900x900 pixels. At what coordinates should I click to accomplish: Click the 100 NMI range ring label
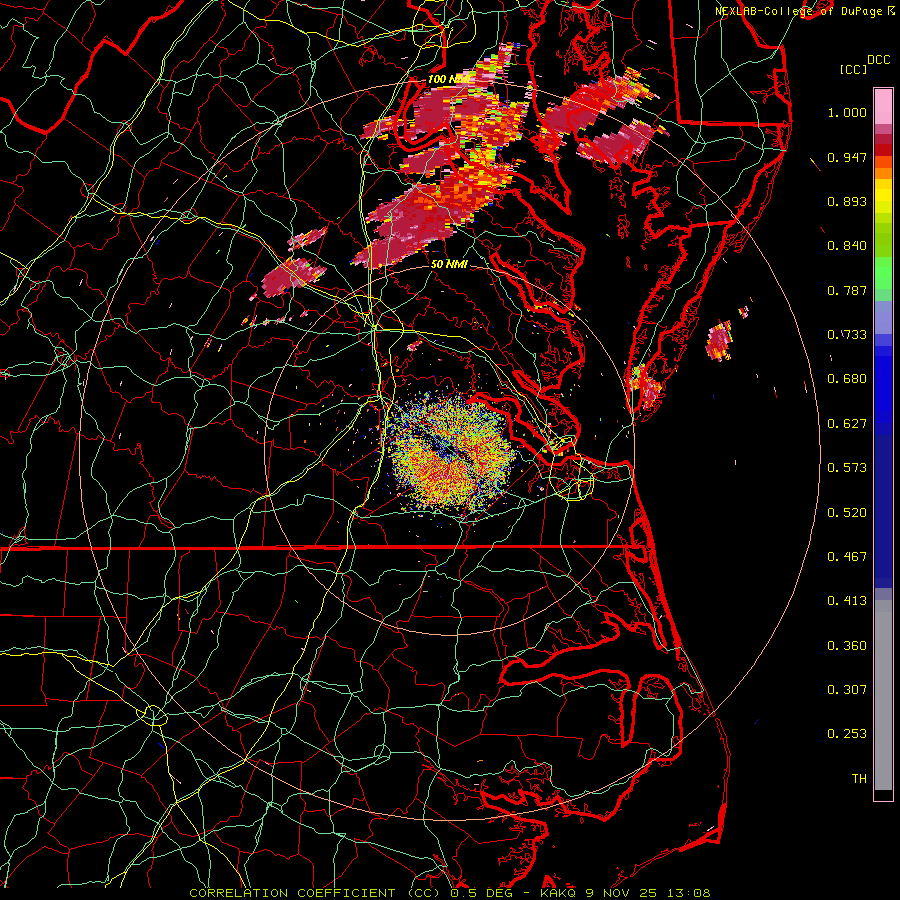click(x=450, y=79)
